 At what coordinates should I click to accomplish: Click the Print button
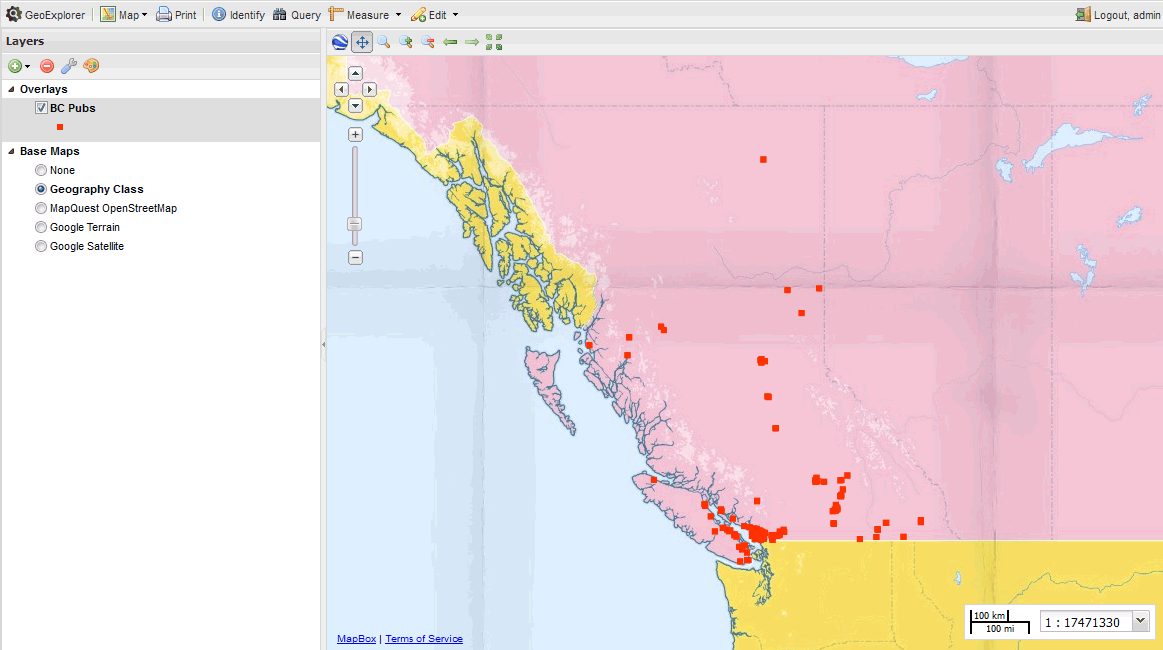click(176, 15)
